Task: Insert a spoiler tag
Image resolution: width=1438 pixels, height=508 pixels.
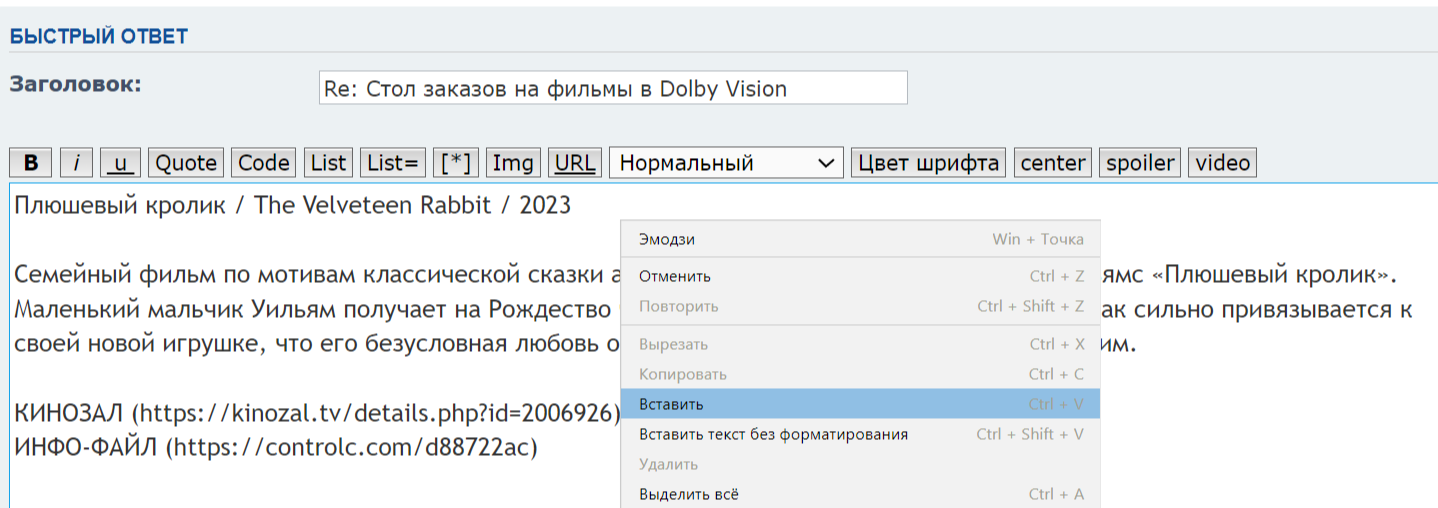Action: (x=1140, y=163)
